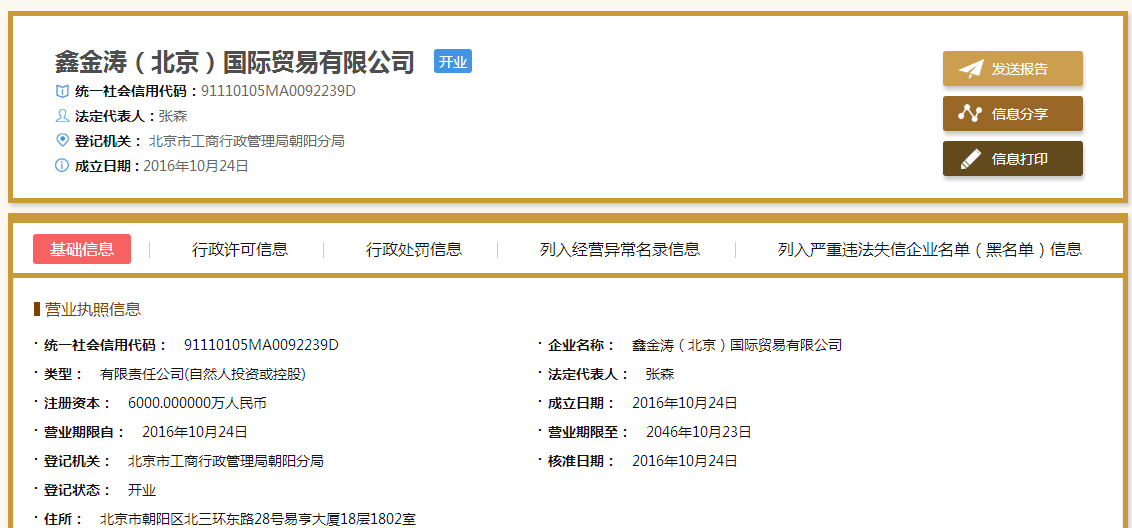Select the 基础信息 tab

(82, 250)
